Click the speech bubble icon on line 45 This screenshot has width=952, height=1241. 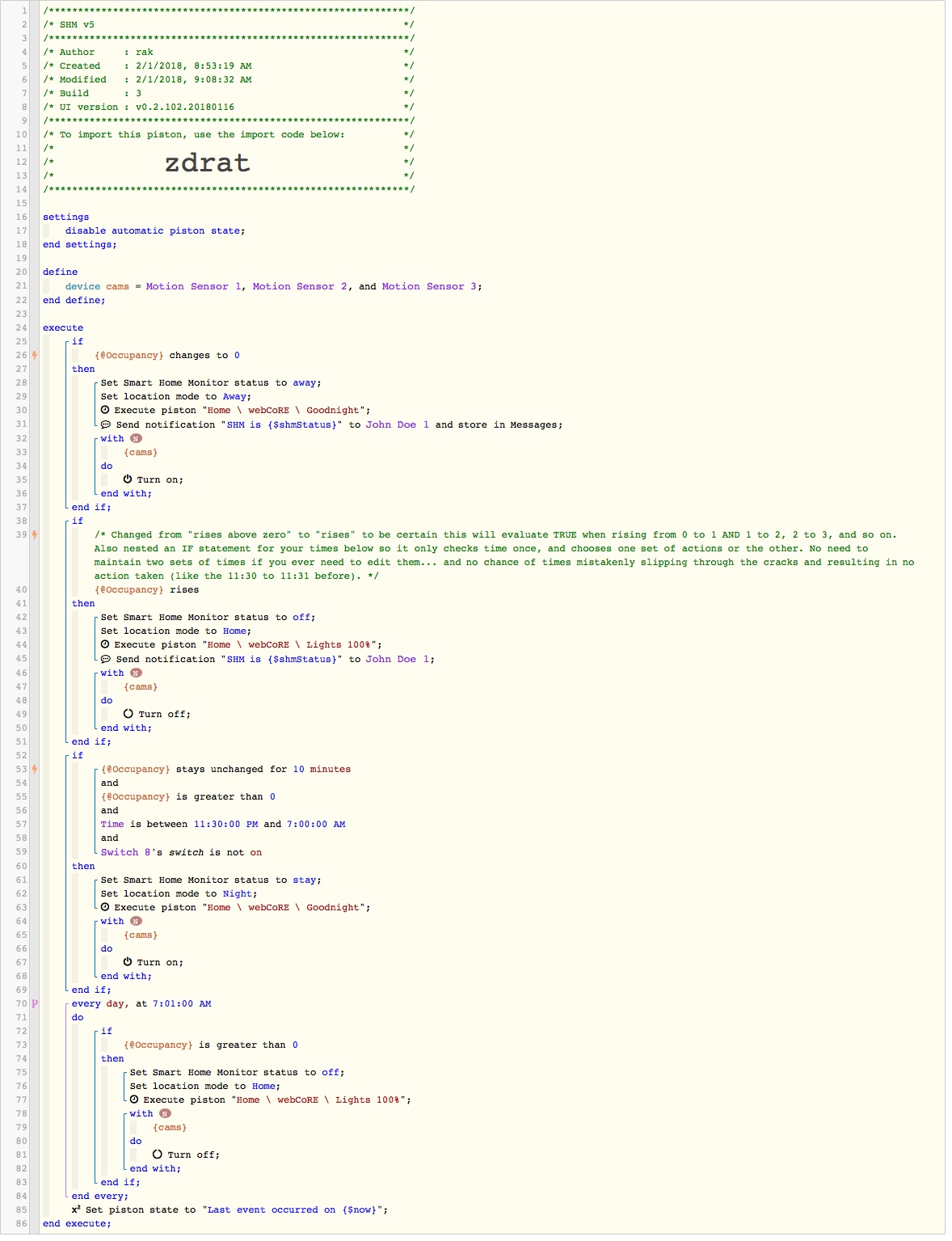coord(106,659)
